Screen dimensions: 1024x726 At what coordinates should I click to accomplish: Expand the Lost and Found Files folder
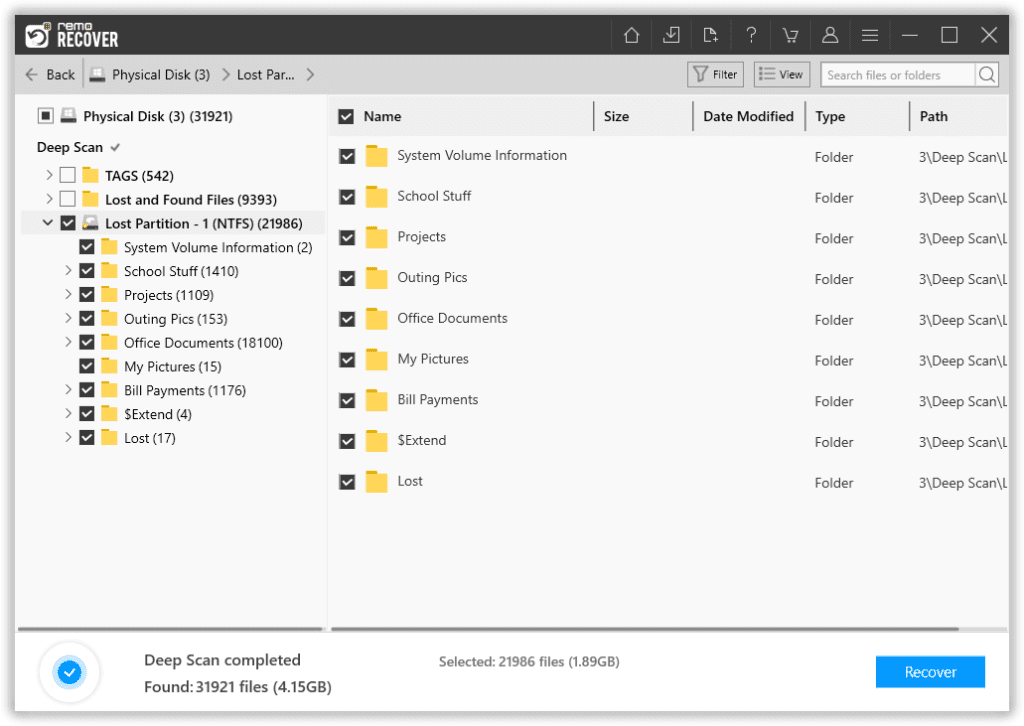(48, 199)
